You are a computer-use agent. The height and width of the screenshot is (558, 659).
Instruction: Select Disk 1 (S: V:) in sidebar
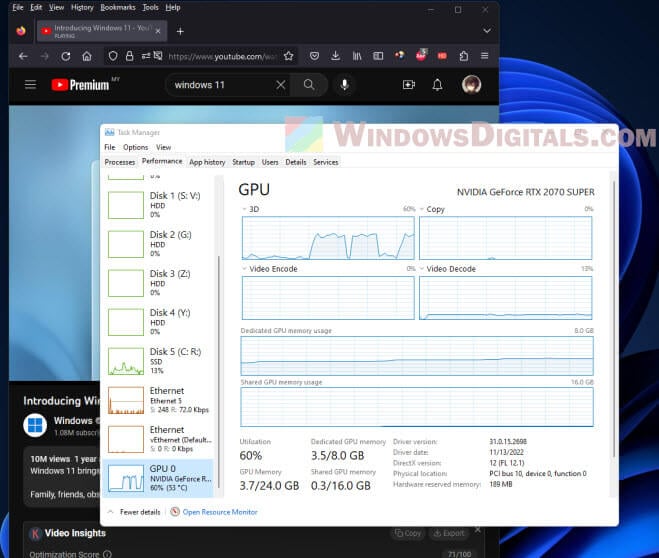pos(158,205)
